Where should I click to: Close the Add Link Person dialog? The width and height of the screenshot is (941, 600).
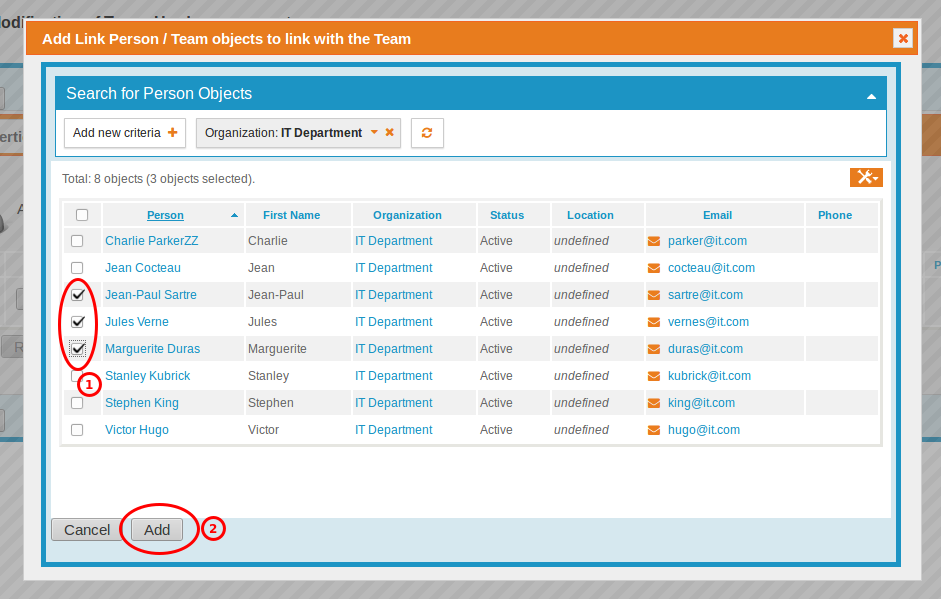pyautogui.click(x=903, y=38)
